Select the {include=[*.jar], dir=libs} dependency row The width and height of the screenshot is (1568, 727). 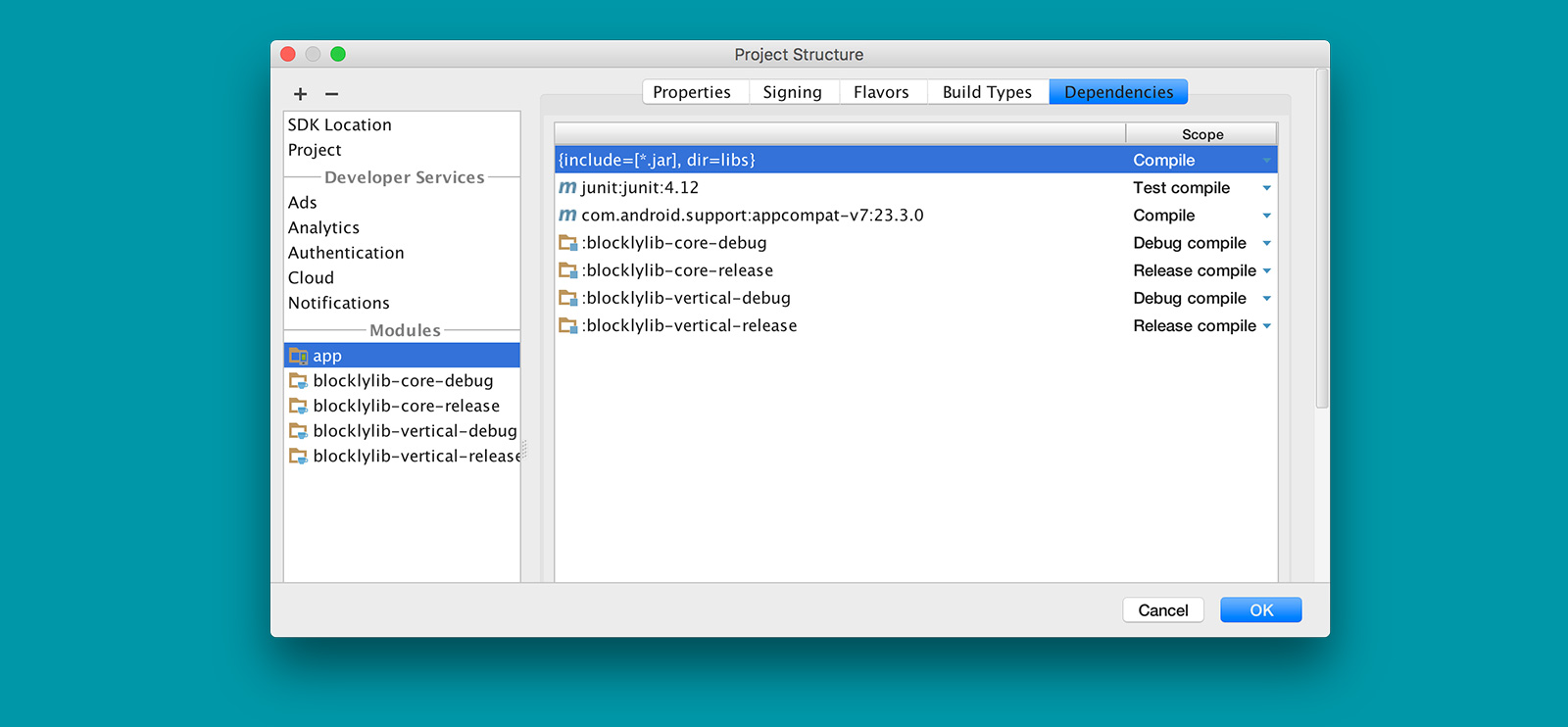[916, 160]
